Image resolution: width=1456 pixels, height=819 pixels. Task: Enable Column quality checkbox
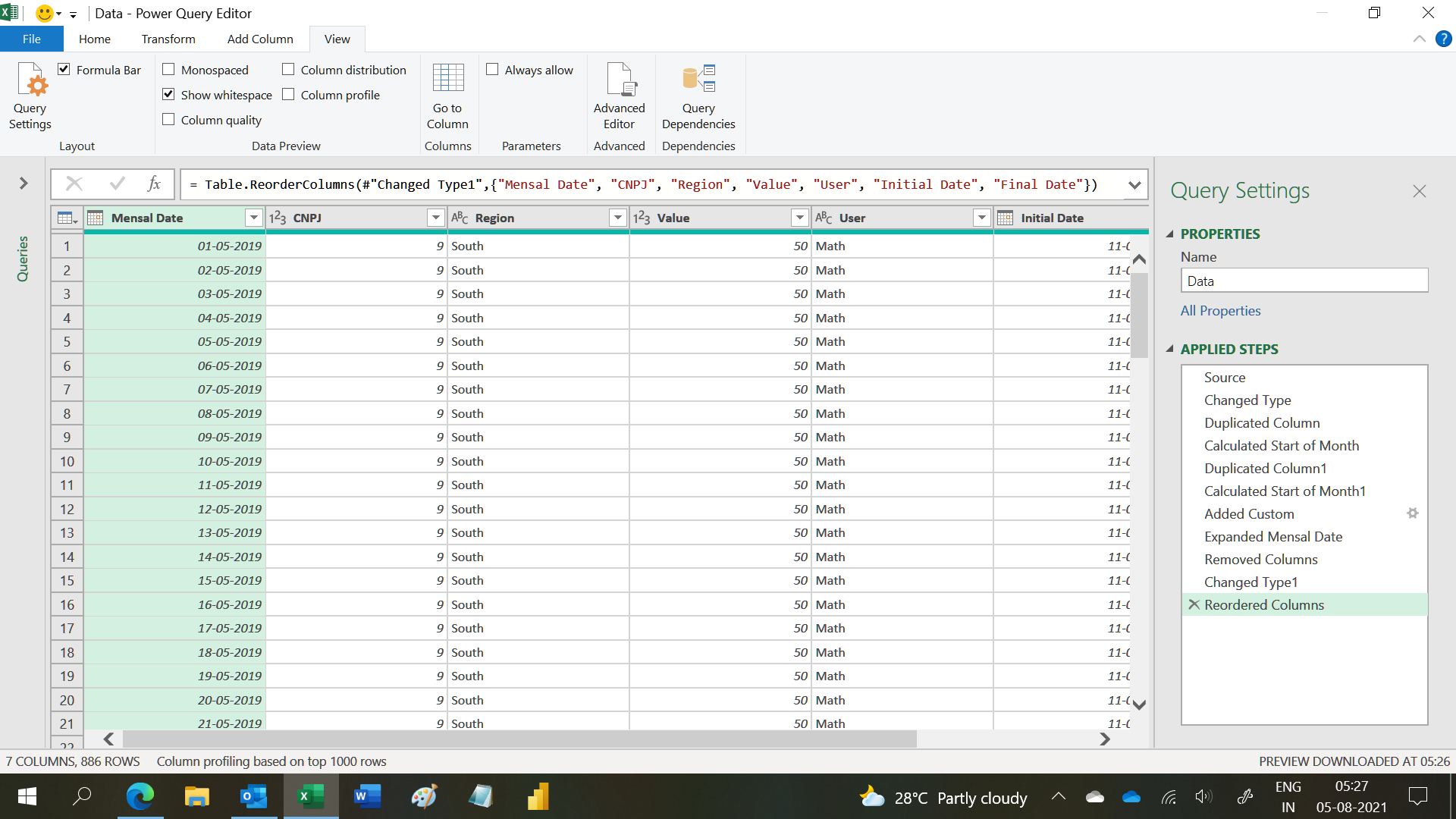click(168, 120)
